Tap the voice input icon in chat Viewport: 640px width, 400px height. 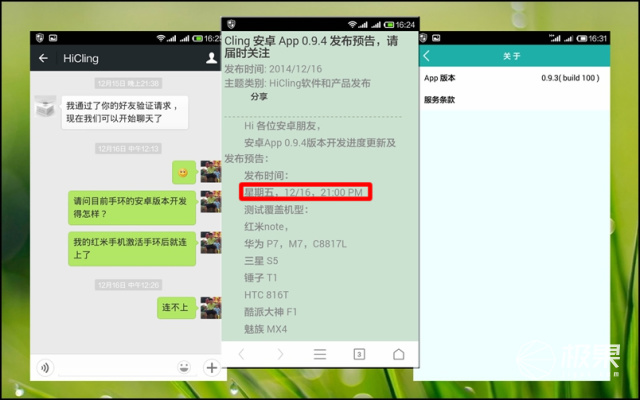click(45, 368)
